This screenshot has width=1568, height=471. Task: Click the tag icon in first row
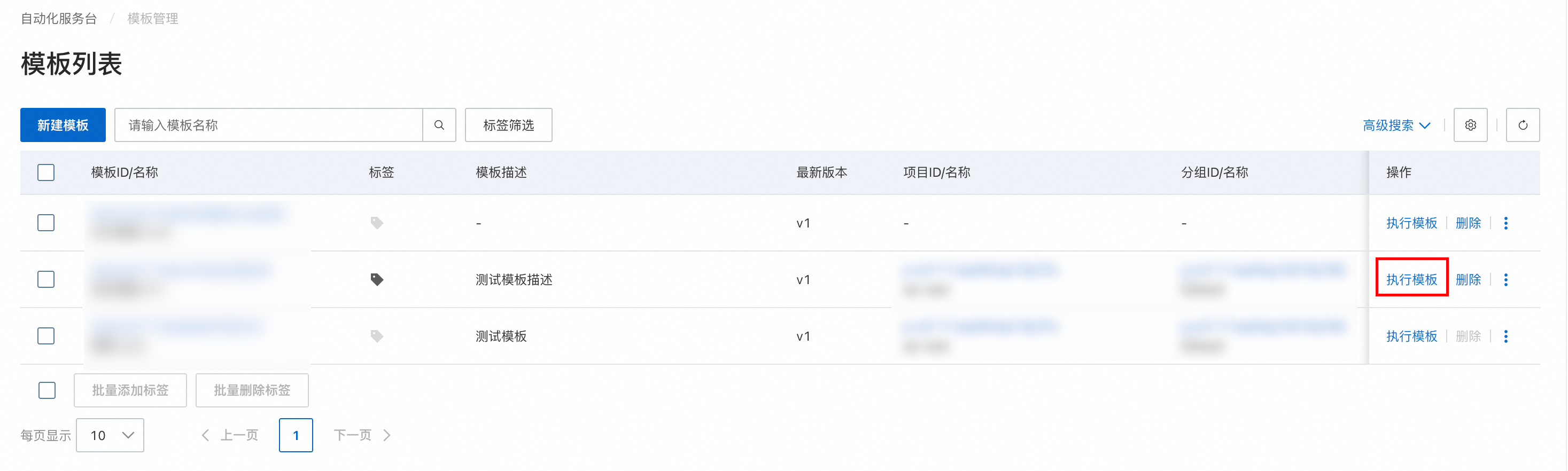point(377,223)
